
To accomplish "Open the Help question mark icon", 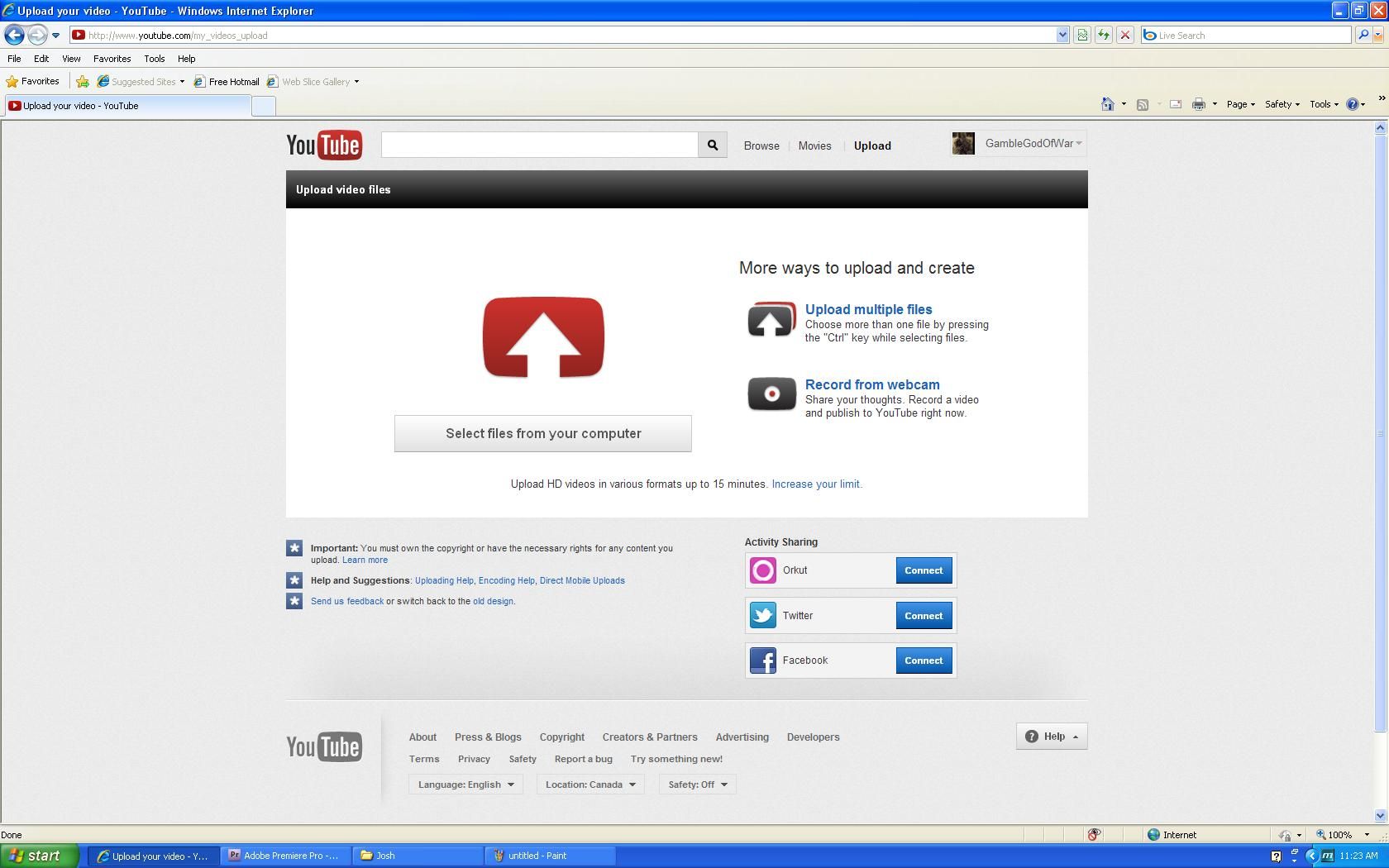I will pos(1031,736).
